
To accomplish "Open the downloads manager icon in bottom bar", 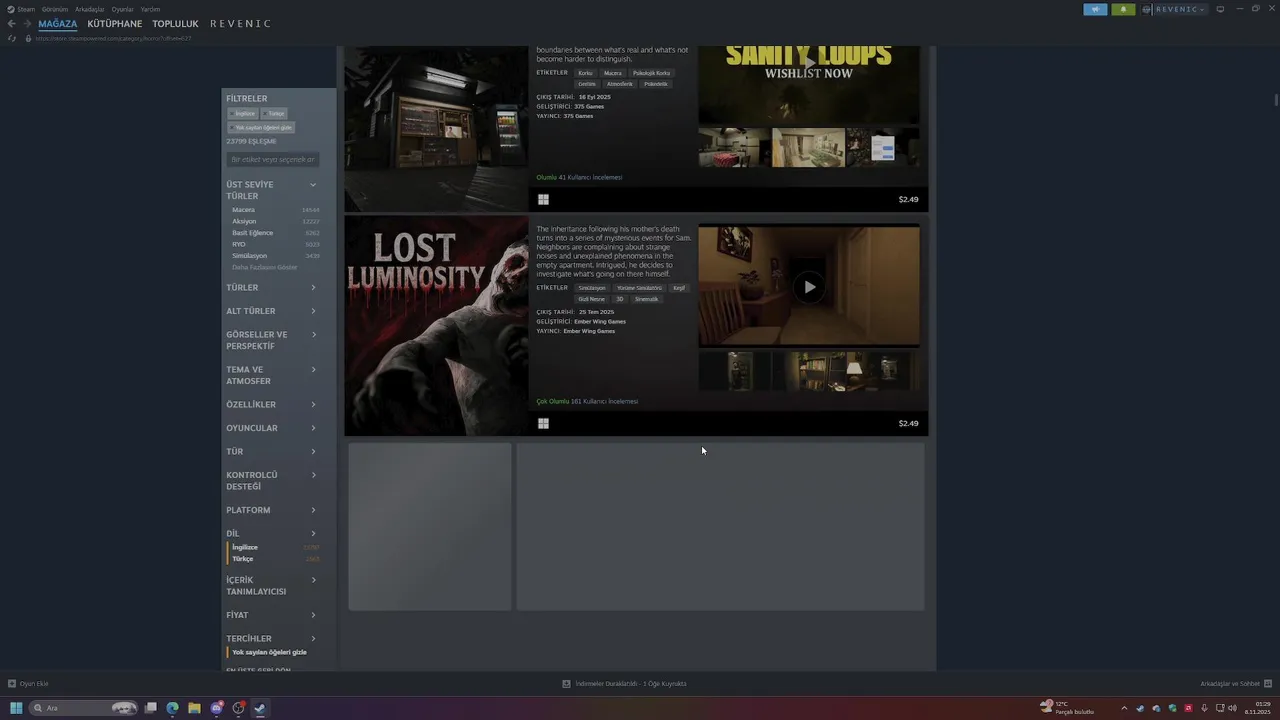I will click(x=566, y=684).
